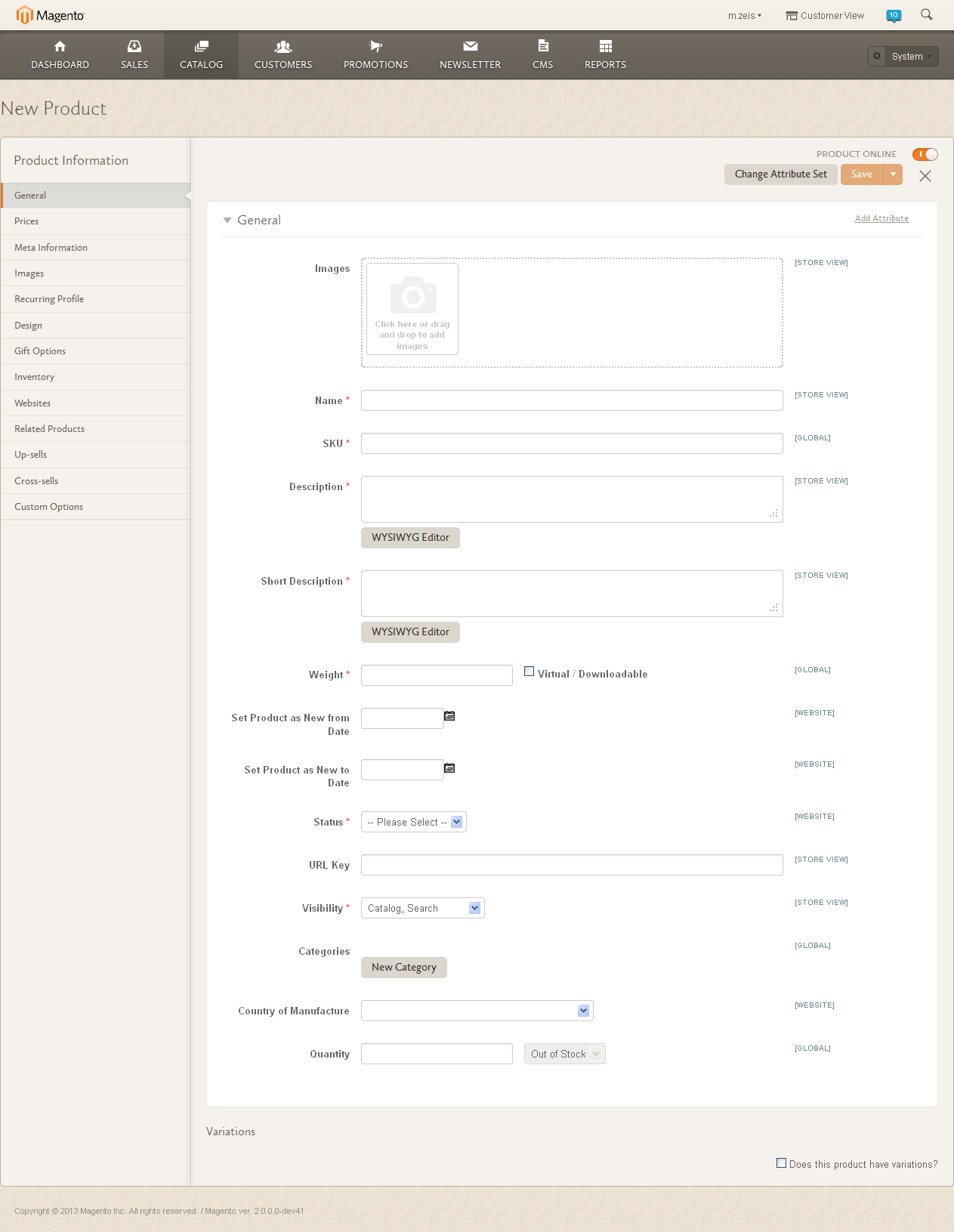
Task: Check the Virtual / Downloadable checkbox
Action: point(529,672)
